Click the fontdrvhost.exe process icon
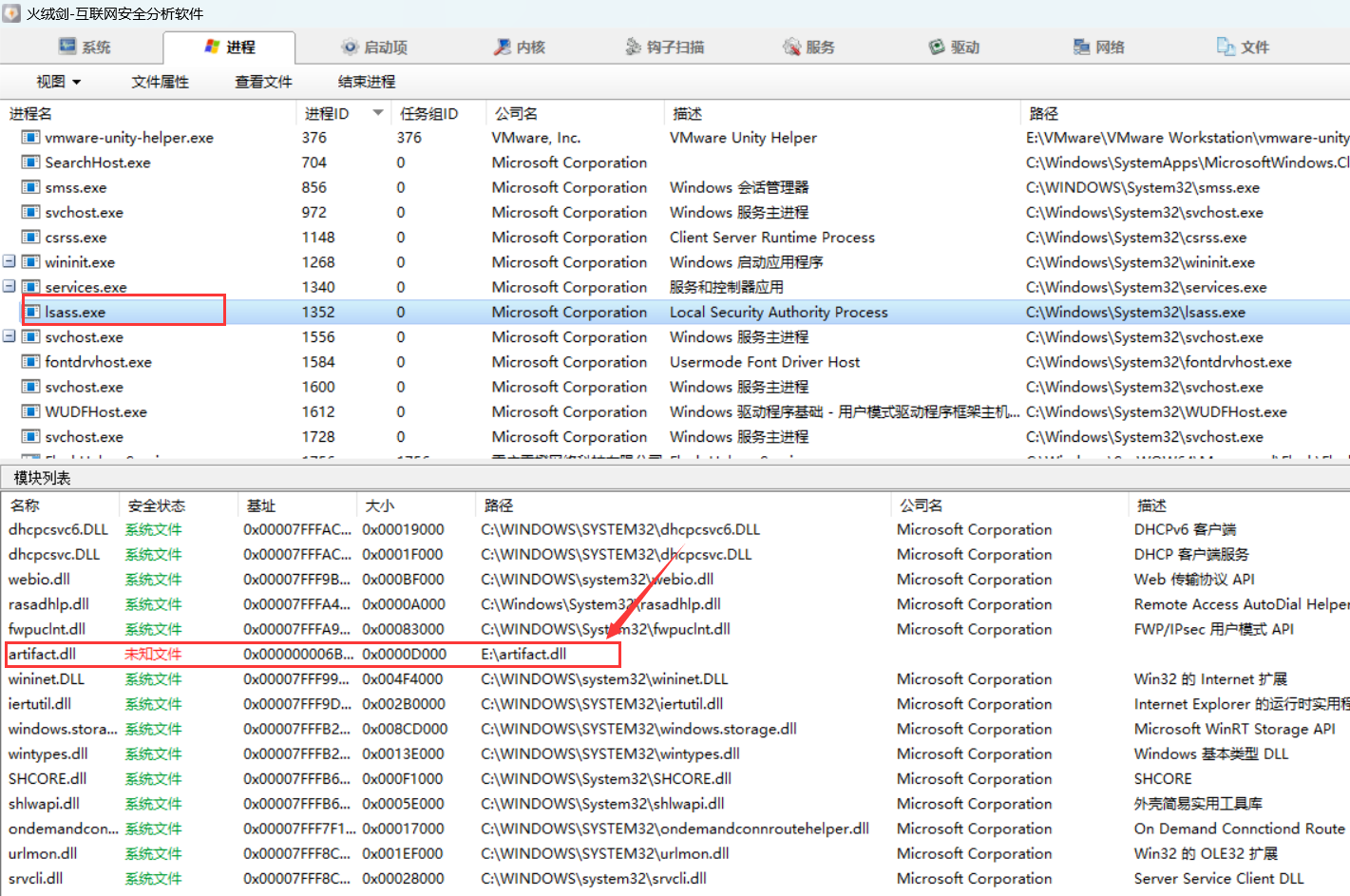 [30, 362]
